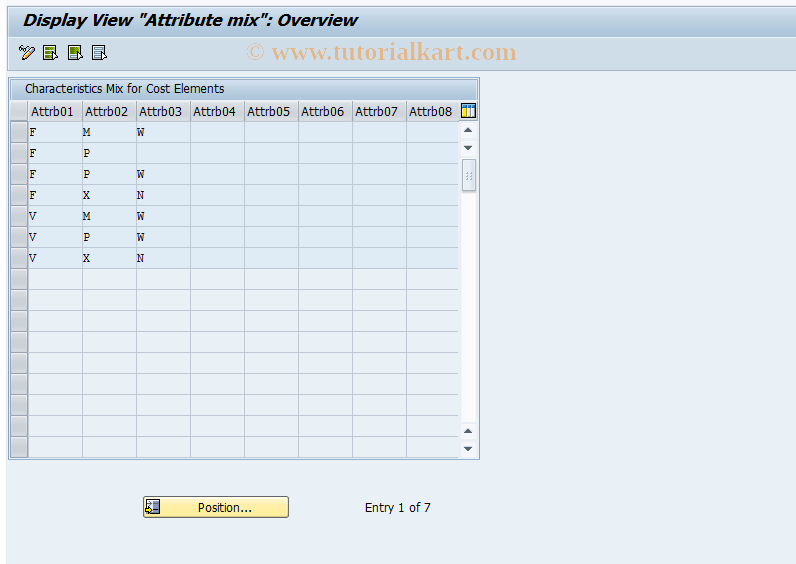This screenshot has width=796, height=564.
Task: Select the Attrb05 column header
Action: point(271,111)
